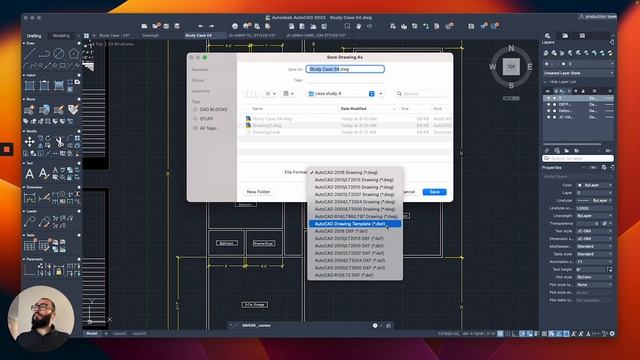Viewport: 640px width, 360px height.
Task: Click the Insert Block icon
Action: tap(29, 109)
